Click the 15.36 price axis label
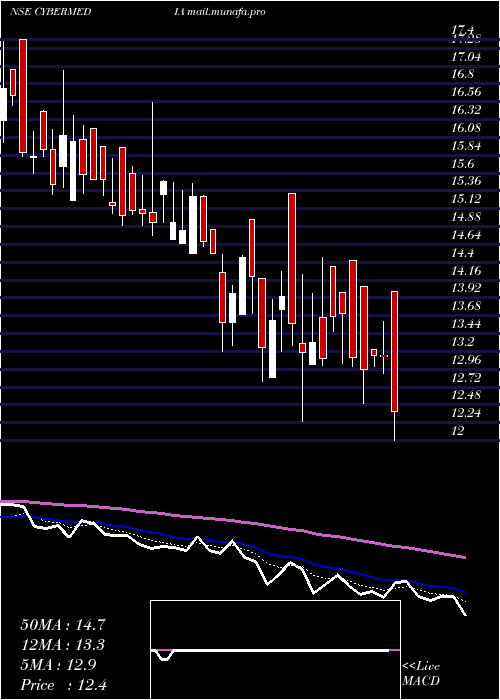Screen dimensions: 500x700 pos(467,181)
